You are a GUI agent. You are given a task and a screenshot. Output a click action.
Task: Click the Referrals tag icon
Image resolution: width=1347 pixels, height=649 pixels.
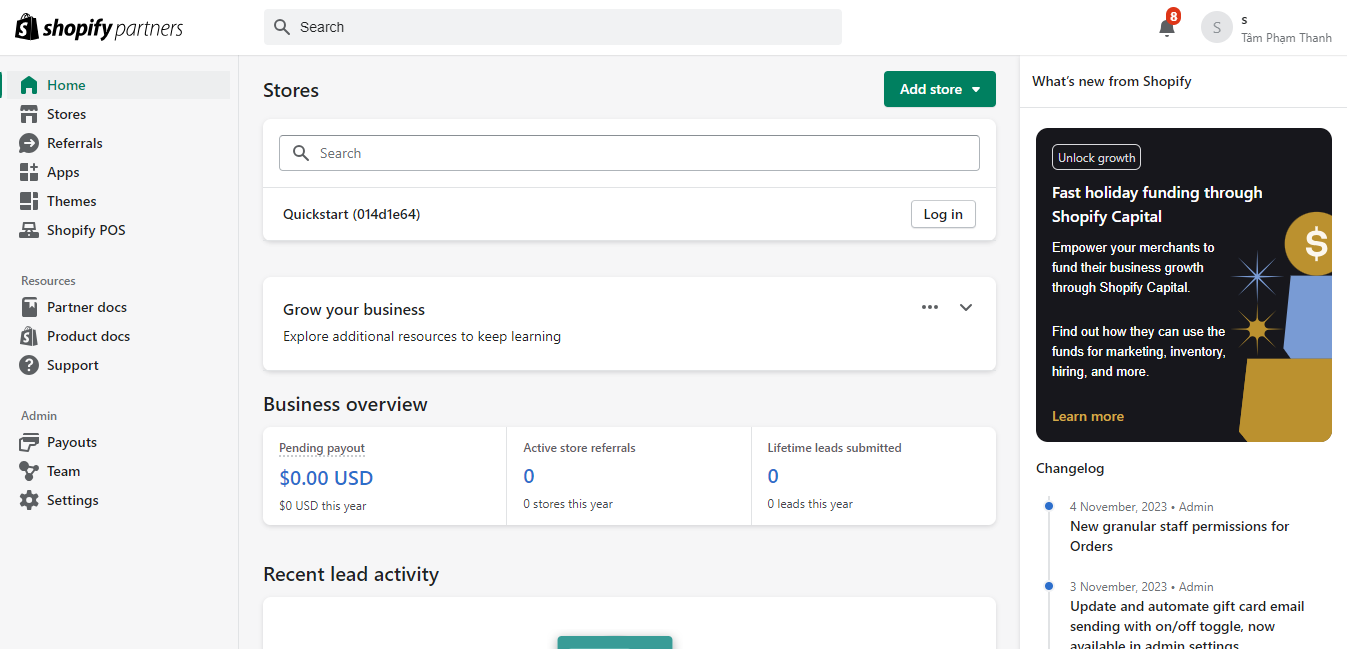[29, 142]
